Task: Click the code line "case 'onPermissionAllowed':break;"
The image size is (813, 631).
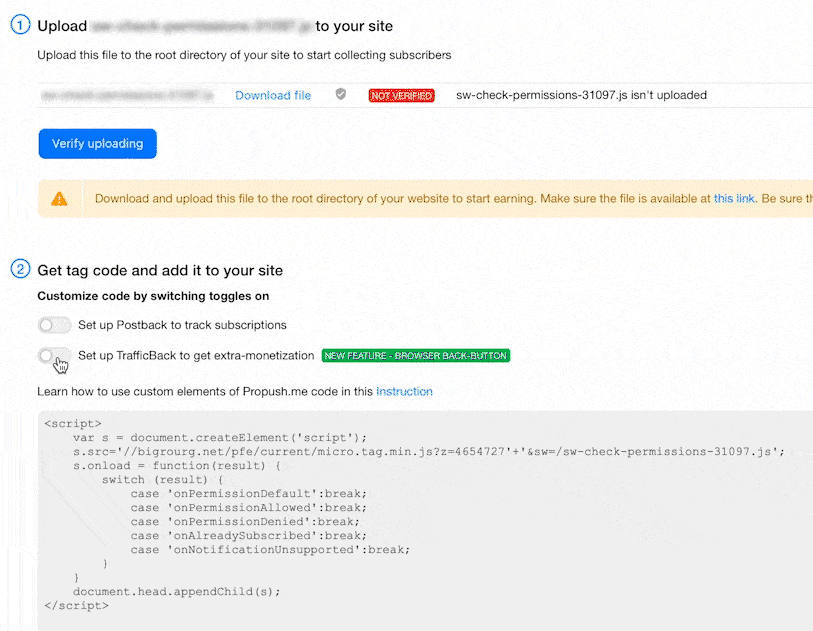Action: point(248,508)
